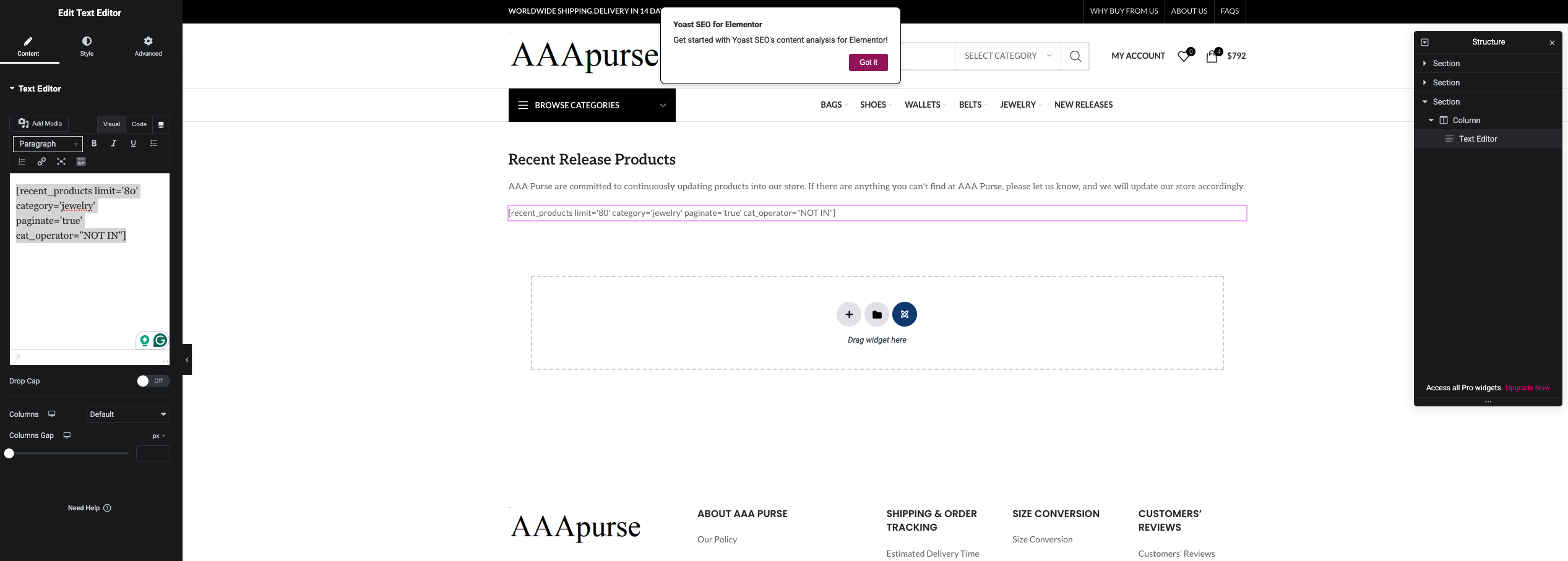Open the WALLETS menu item
The height and width of the screenshot is (561, 1568).
point(922,105)
